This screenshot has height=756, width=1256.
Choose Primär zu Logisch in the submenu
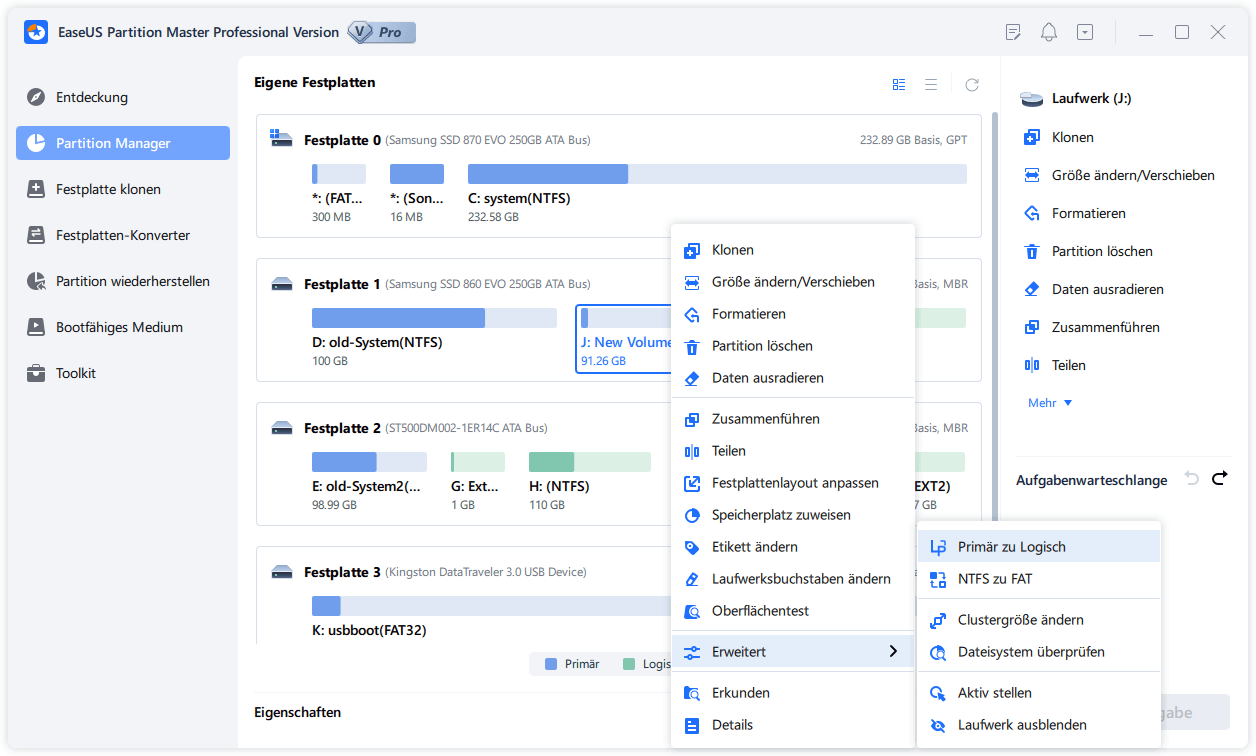click(x=1039, y=547)
